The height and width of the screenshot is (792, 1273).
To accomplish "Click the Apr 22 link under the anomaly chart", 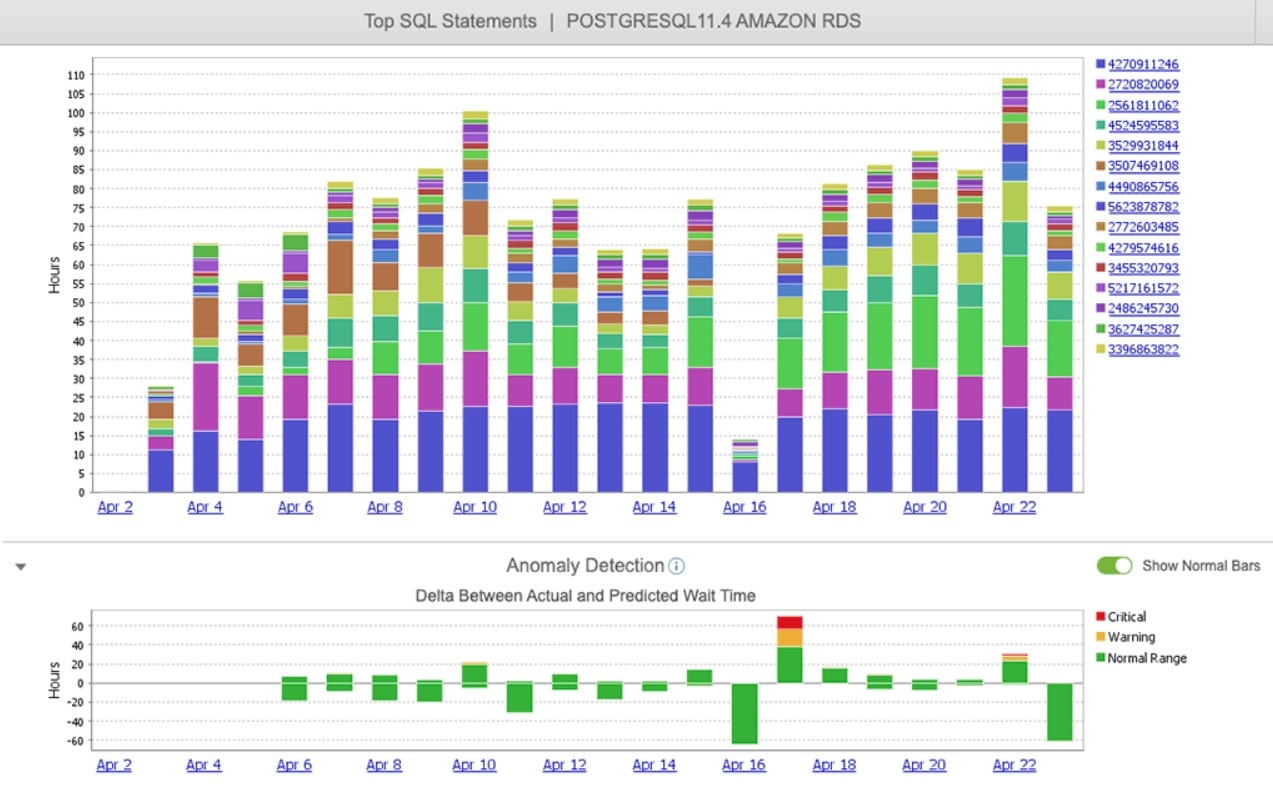I will point(1014,764).
